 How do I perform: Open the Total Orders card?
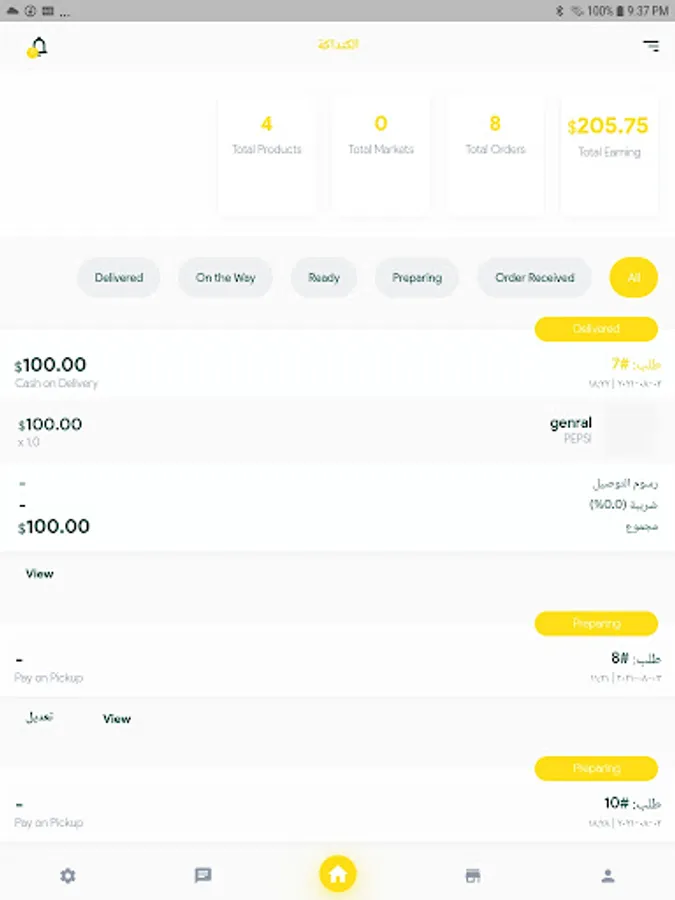point(495,155)
